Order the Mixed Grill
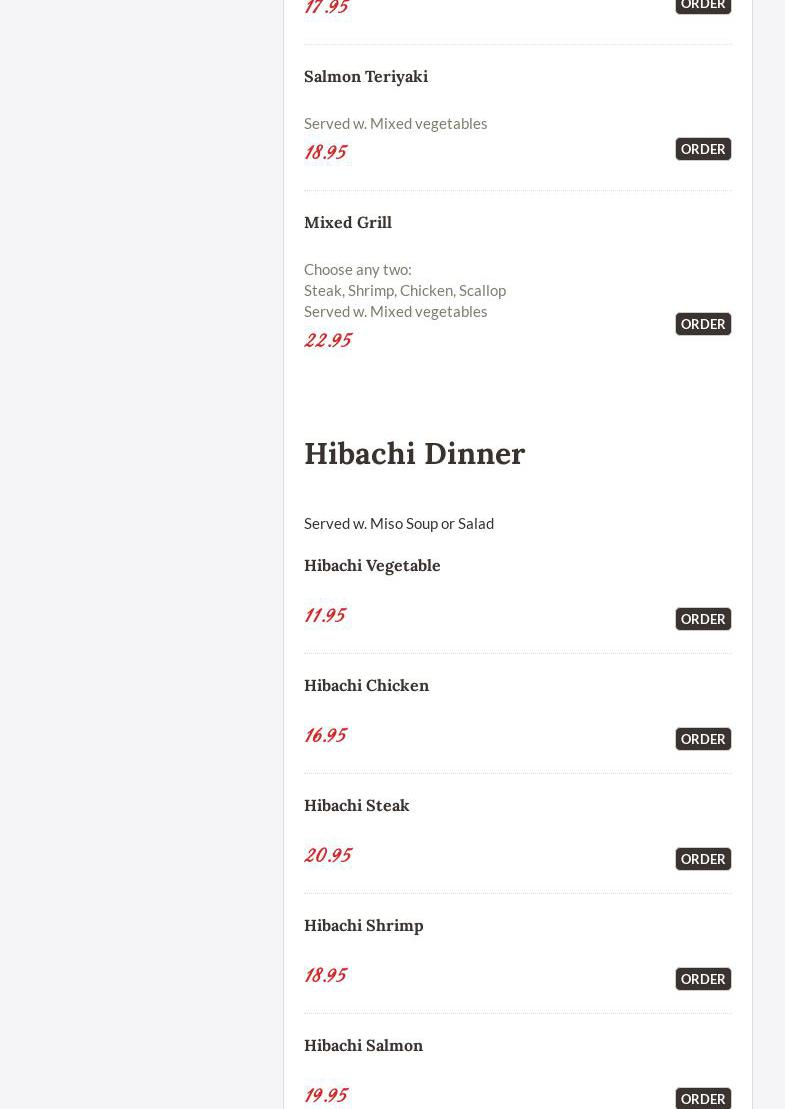This screenshot has height=1109, width=785. tap(703, 324)
